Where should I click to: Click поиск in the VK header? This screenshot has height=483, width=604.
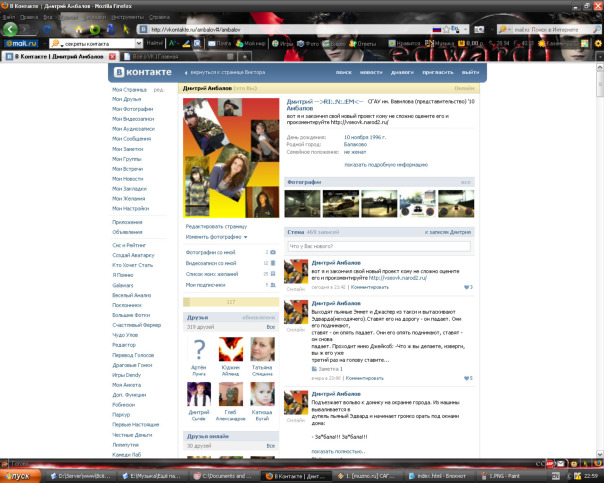click(x=344, y=72)
